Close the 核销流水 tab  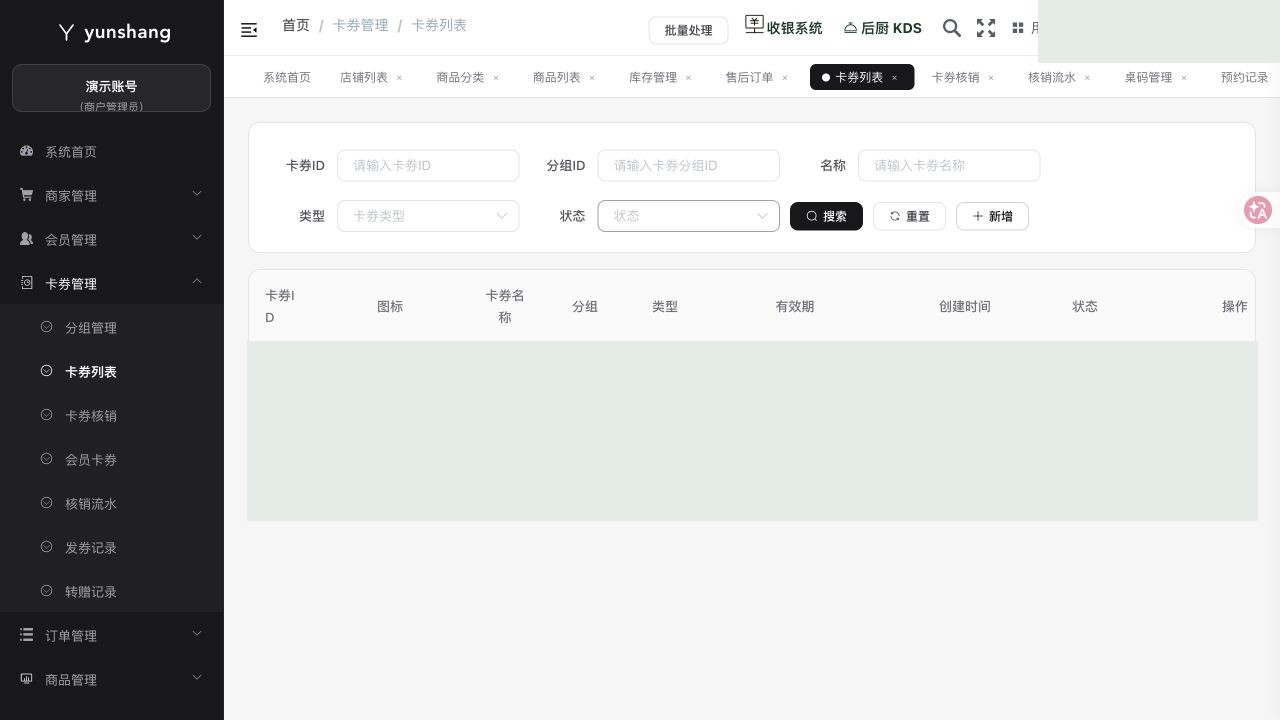pyautogui.click(x=1087, y=78)
